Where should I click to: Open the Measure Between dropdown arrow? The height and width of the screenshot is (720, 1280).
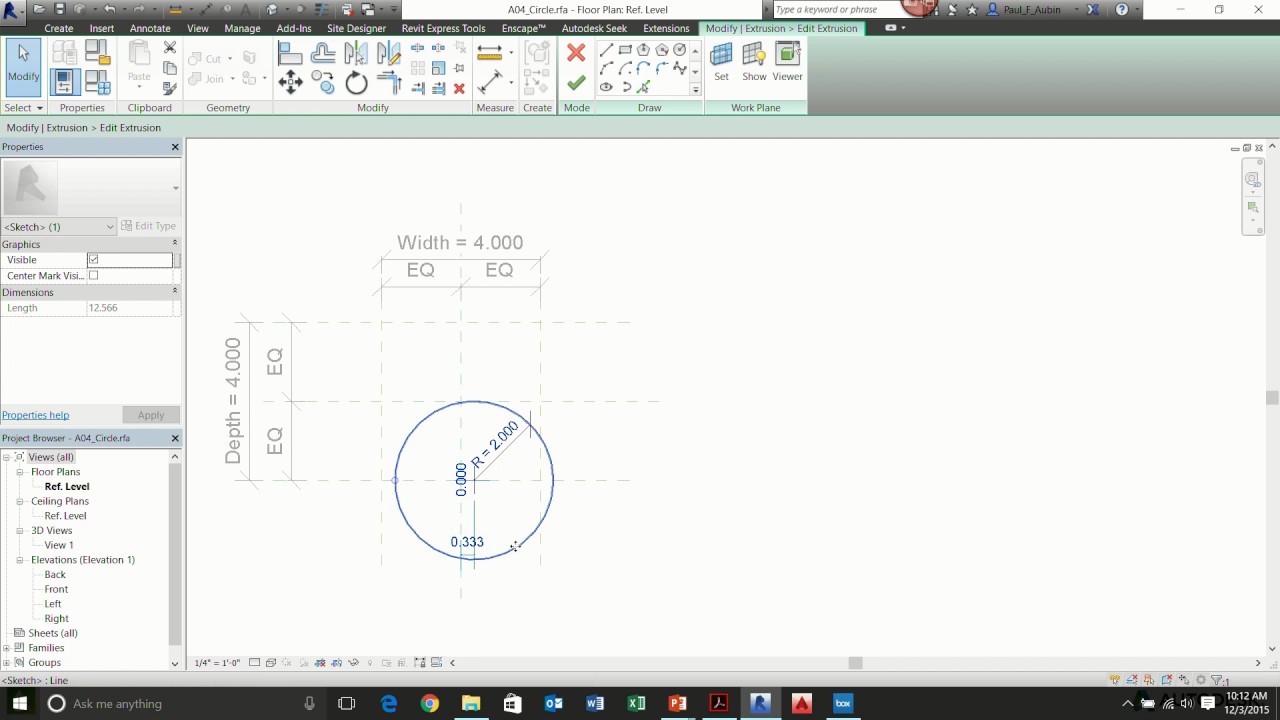[511, 52]
